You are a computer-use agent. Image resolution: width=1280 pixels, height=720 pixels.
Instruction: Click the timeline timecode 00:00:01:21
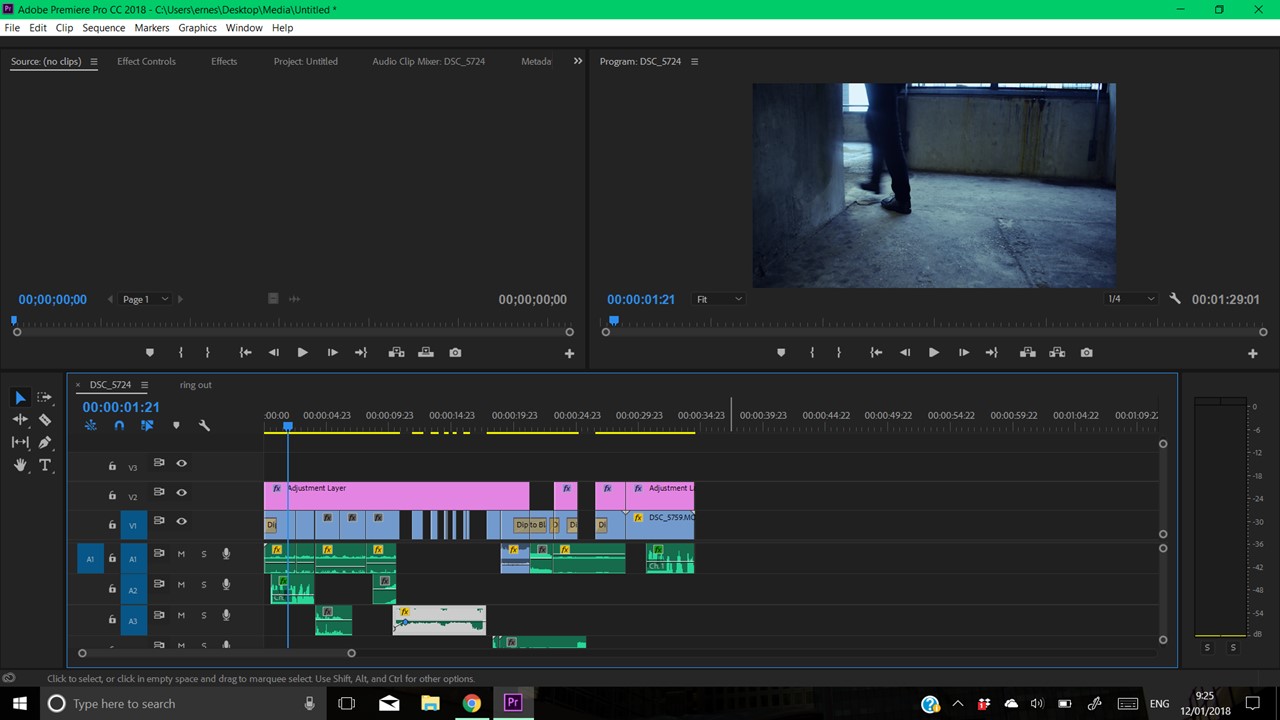point(121,407)
